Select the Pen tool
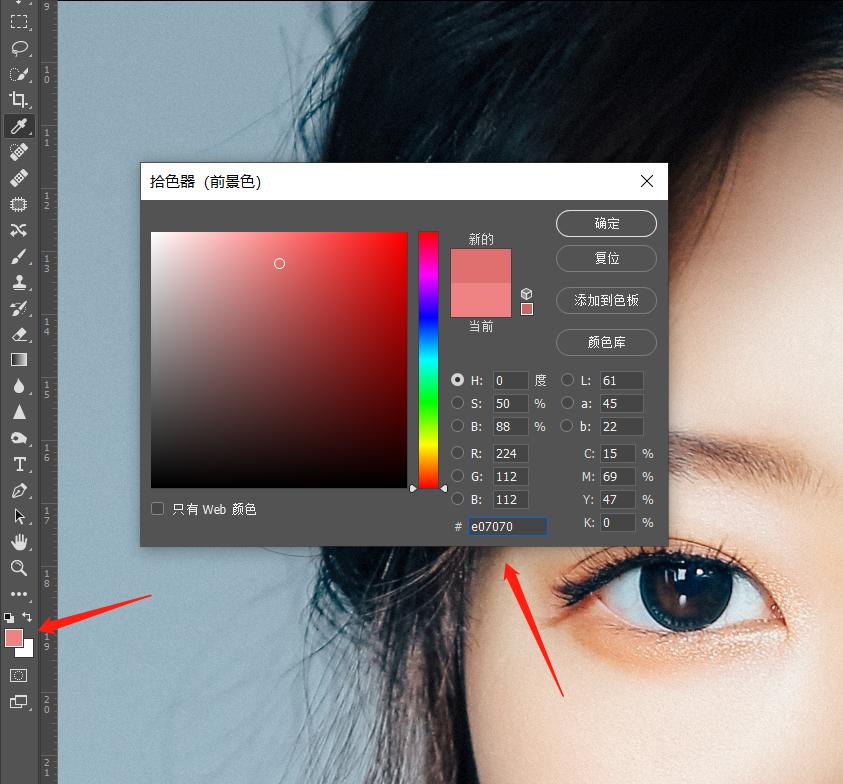The height and width of the screenshot is (784, 843). click(19, 490)
